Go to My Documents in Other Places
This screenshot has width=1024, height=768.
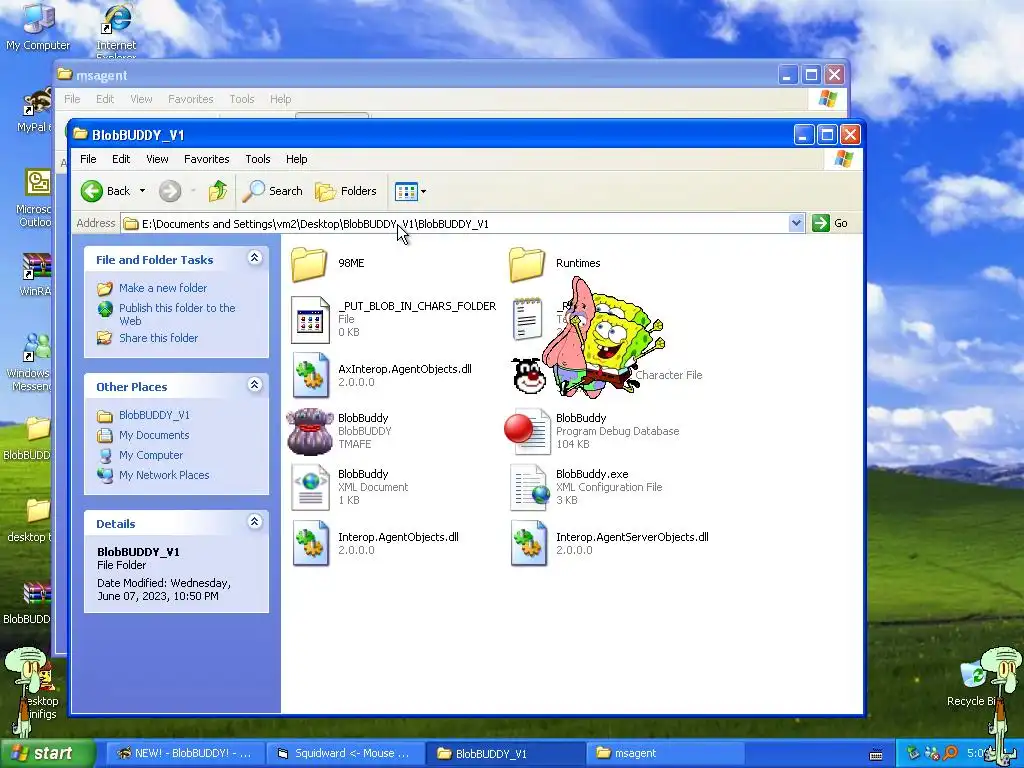pos(154,435)
